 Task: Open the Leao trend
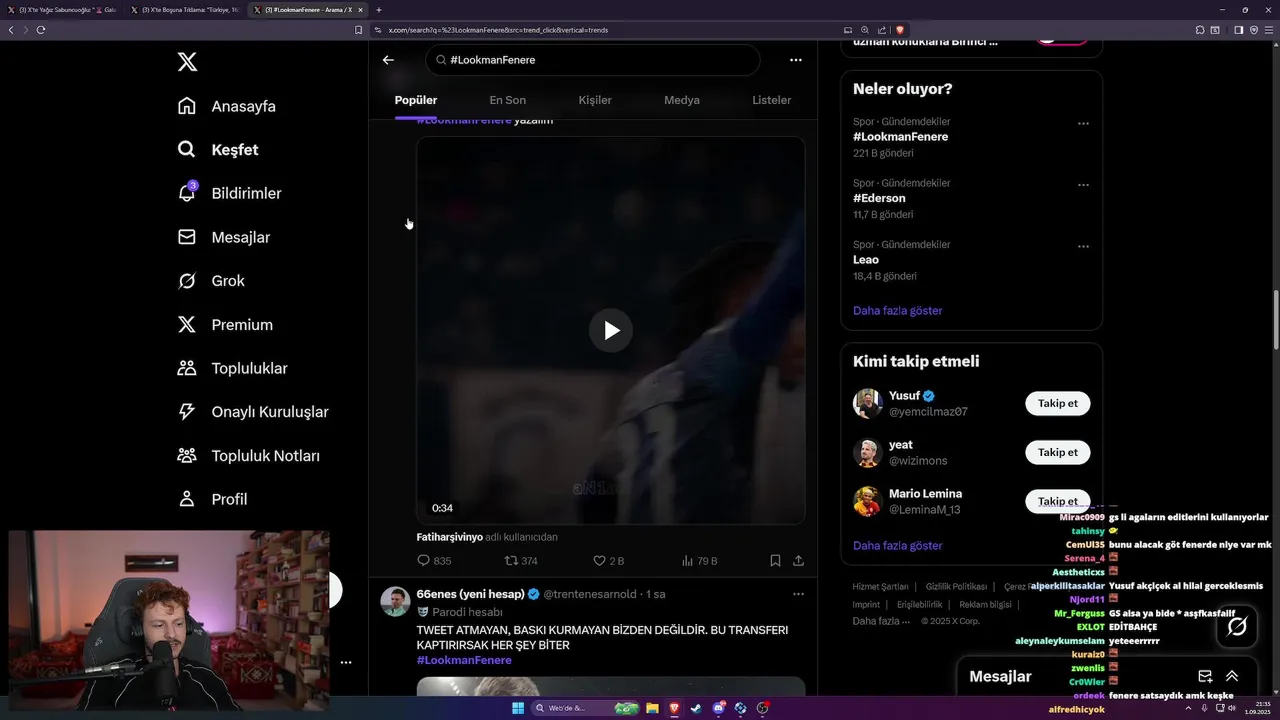click(x=866, y=260)
